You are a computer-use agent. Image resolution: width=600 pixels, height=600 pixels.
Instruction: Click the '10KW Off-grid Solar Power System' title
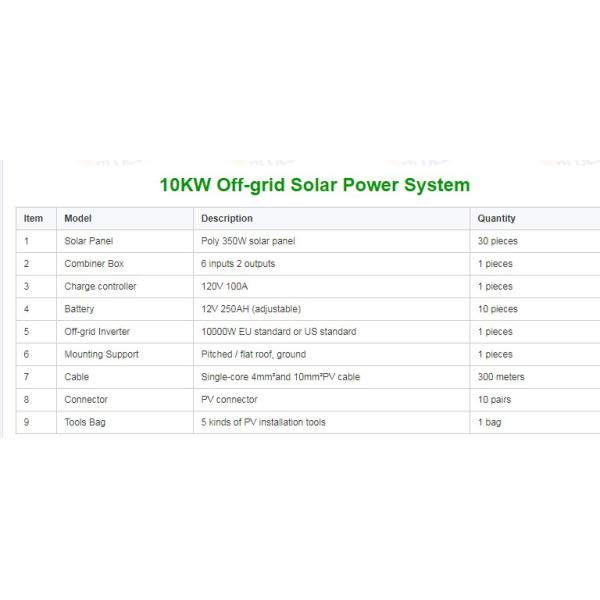[x=314, y=185]
